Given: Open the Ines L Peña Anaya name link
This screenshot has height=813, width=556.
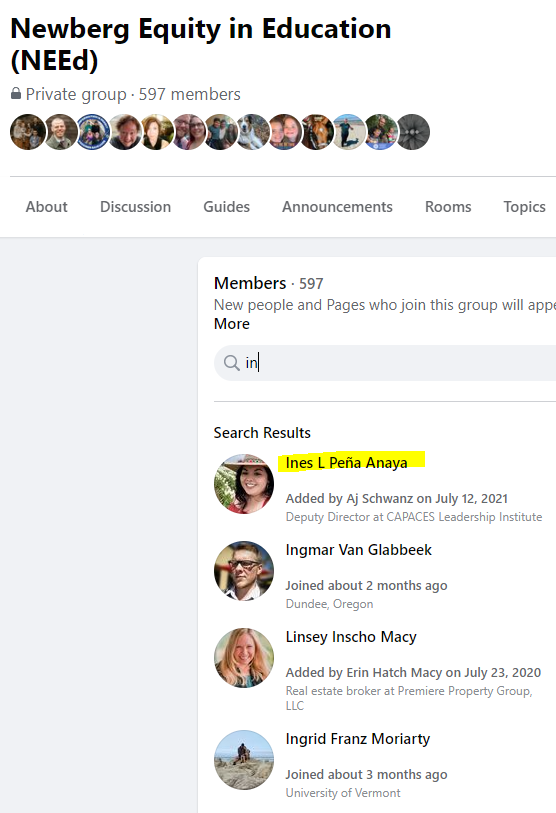Looking at the screenshot, I should coord(346,462).
